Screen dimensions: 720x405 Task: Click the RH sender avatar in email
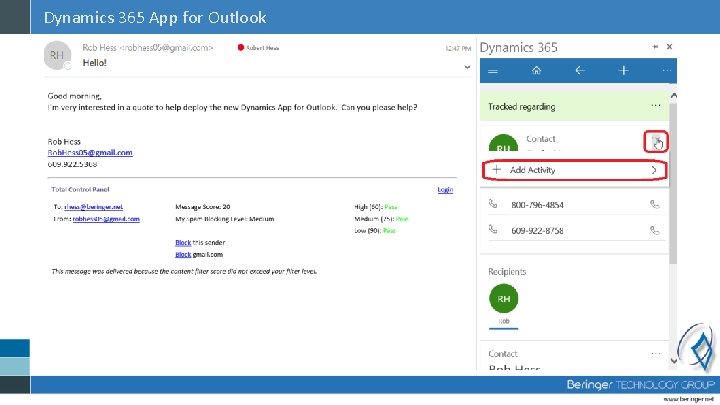coord(57,55)
